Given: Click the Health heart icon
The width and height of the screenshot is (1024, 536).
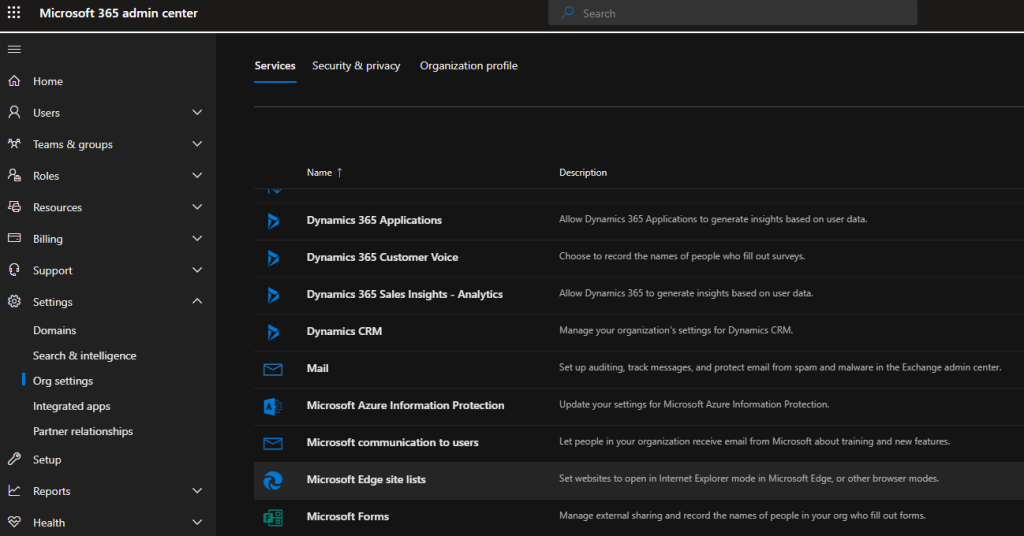Looking at the screenshot, I should point(14,522).
